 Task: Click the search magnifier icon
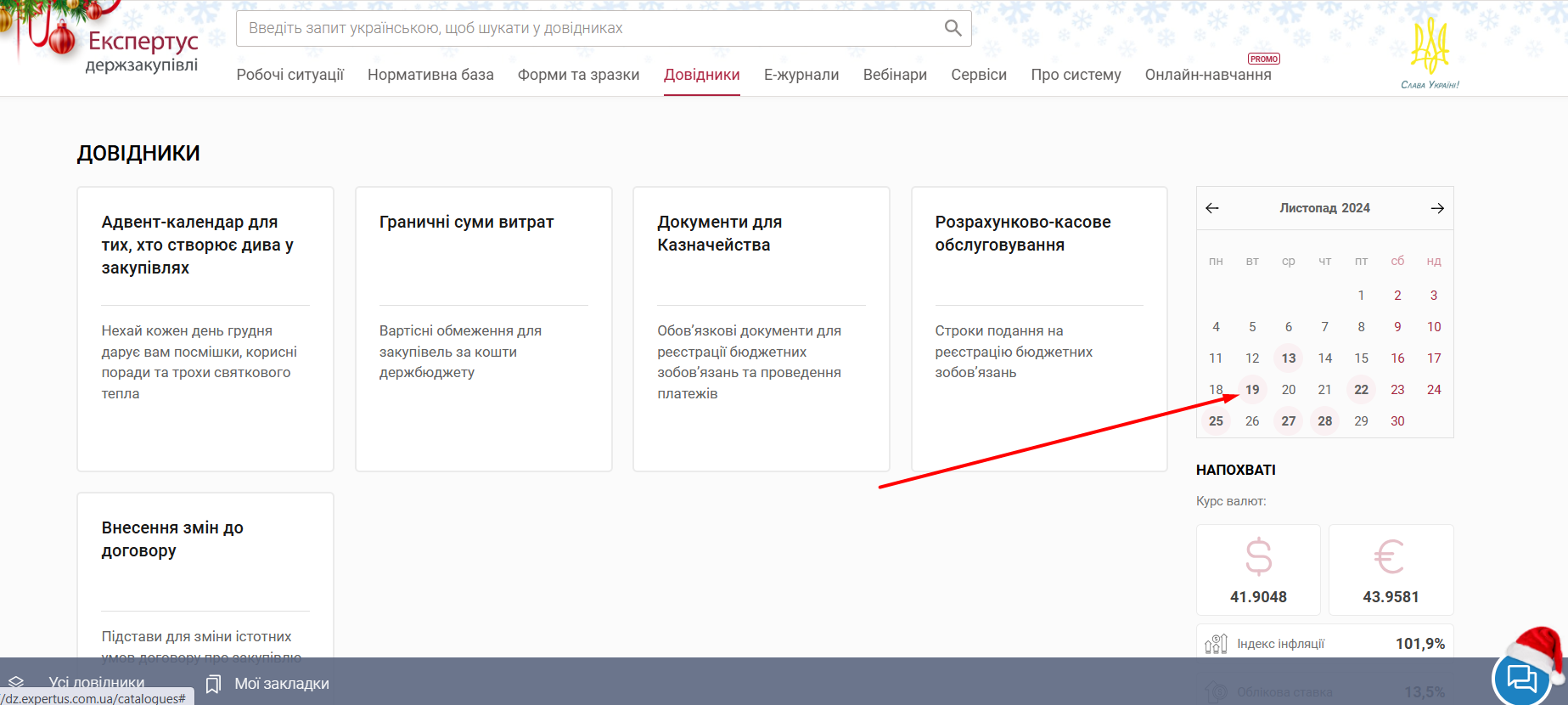click(x=953, y=28)
